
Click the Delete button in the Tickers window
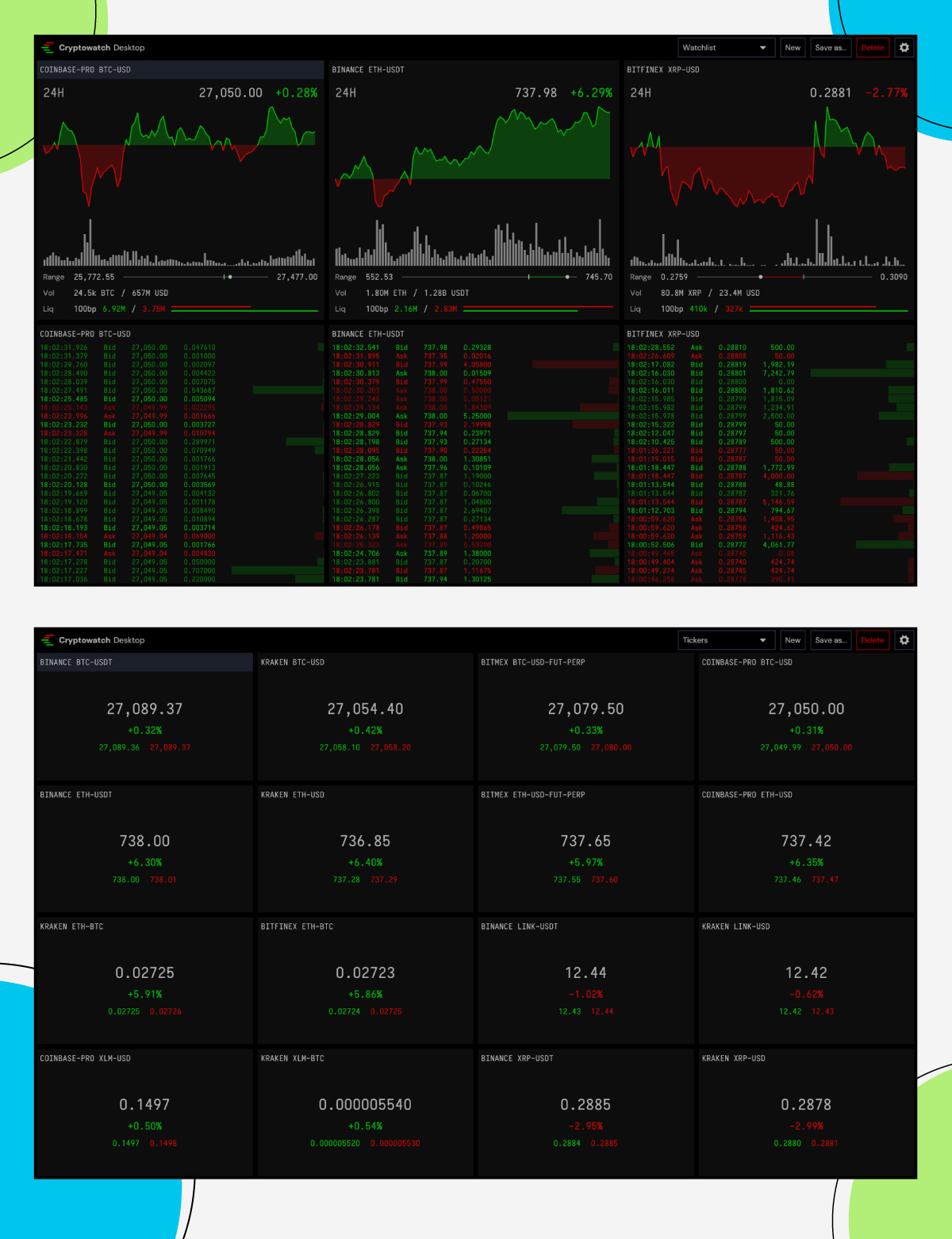872,640
